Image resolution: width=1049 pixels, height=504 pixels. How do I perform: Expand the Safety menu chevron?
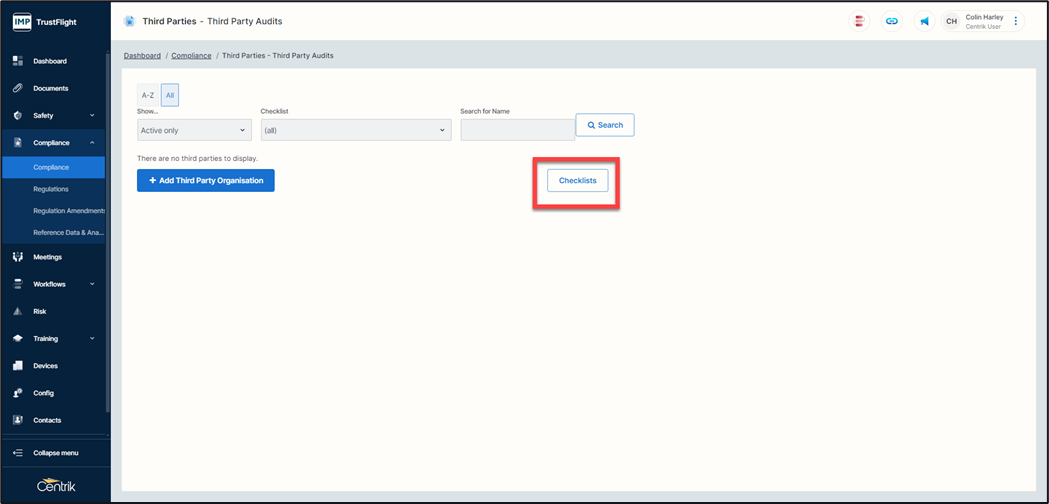click(92, 115)
